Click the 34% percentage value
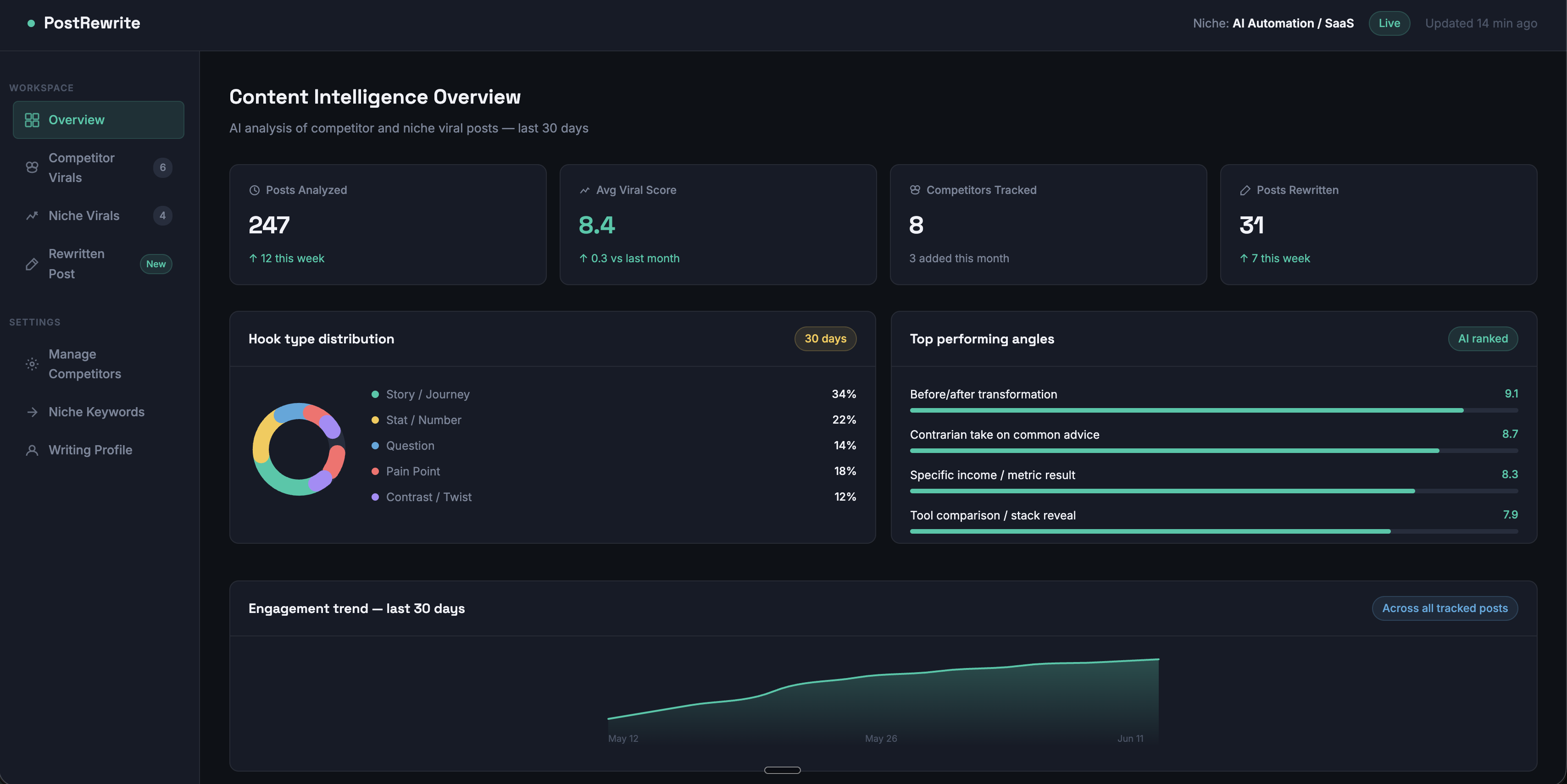 (844, 394)
